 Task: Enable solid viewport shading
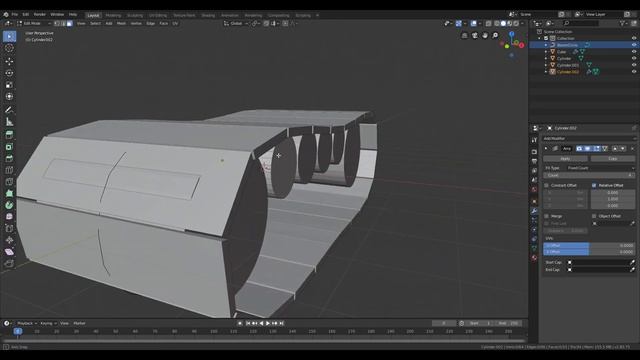tap(503, 24)
